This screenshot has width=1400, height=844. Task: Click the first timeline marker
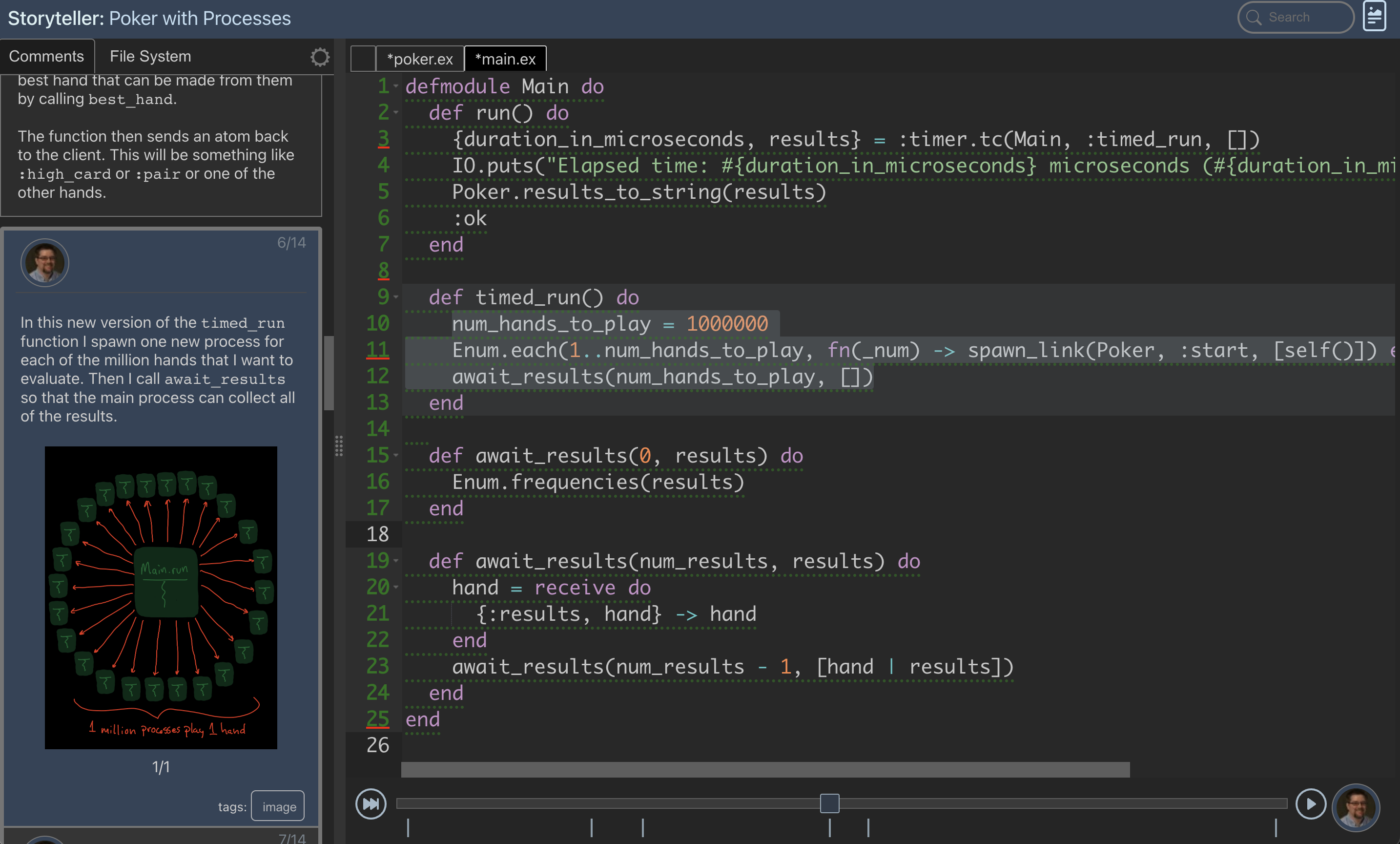[x=408, y=827]
